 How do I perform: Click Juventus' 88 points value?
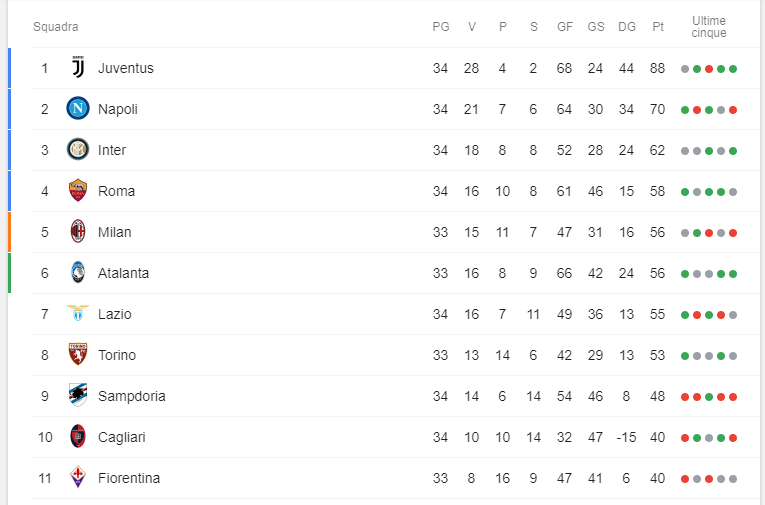coord(657,68)
